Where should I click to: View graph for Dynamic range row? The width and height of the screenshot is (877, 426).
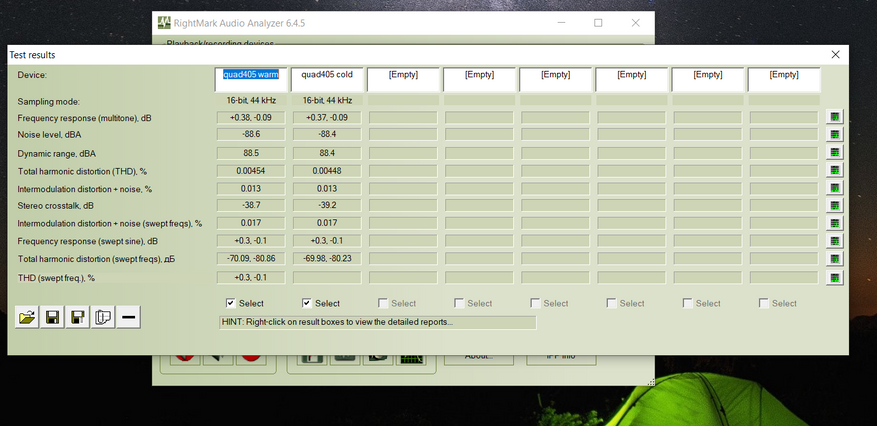click(835, 153)
